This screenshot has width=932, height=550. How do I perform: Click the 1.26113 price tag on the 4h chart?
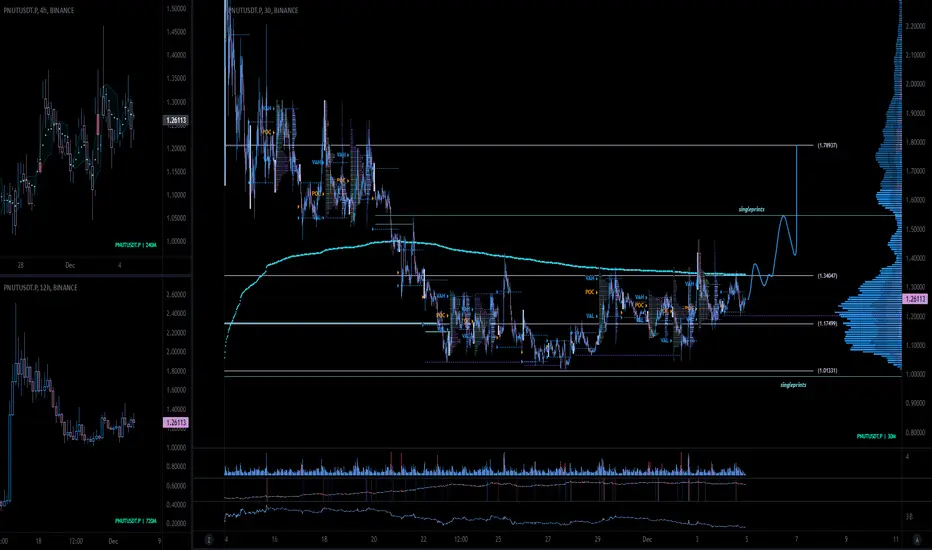176,120
